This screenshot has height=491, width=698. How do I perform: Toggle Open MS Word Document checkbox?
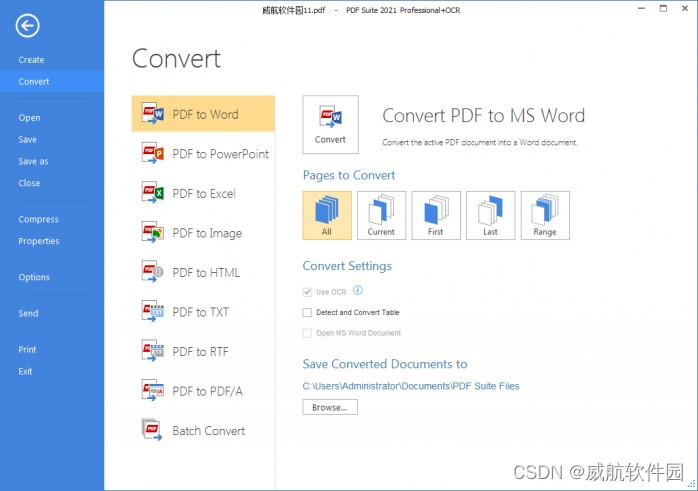[x=307, y=333]
